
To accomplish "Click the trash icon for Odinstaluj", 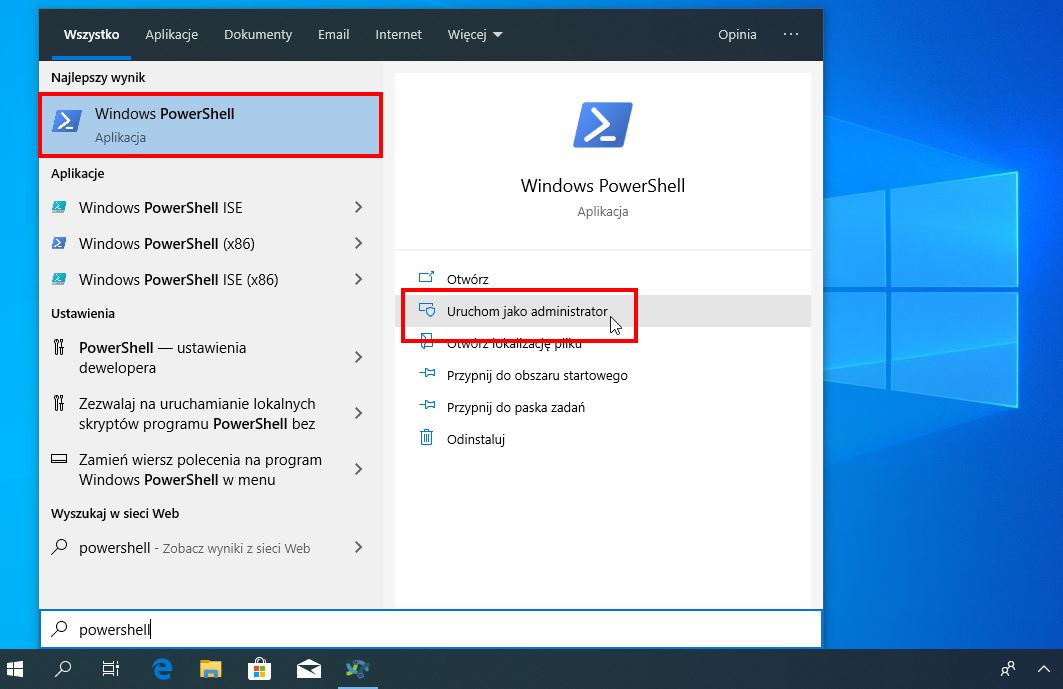I will 426,437.
